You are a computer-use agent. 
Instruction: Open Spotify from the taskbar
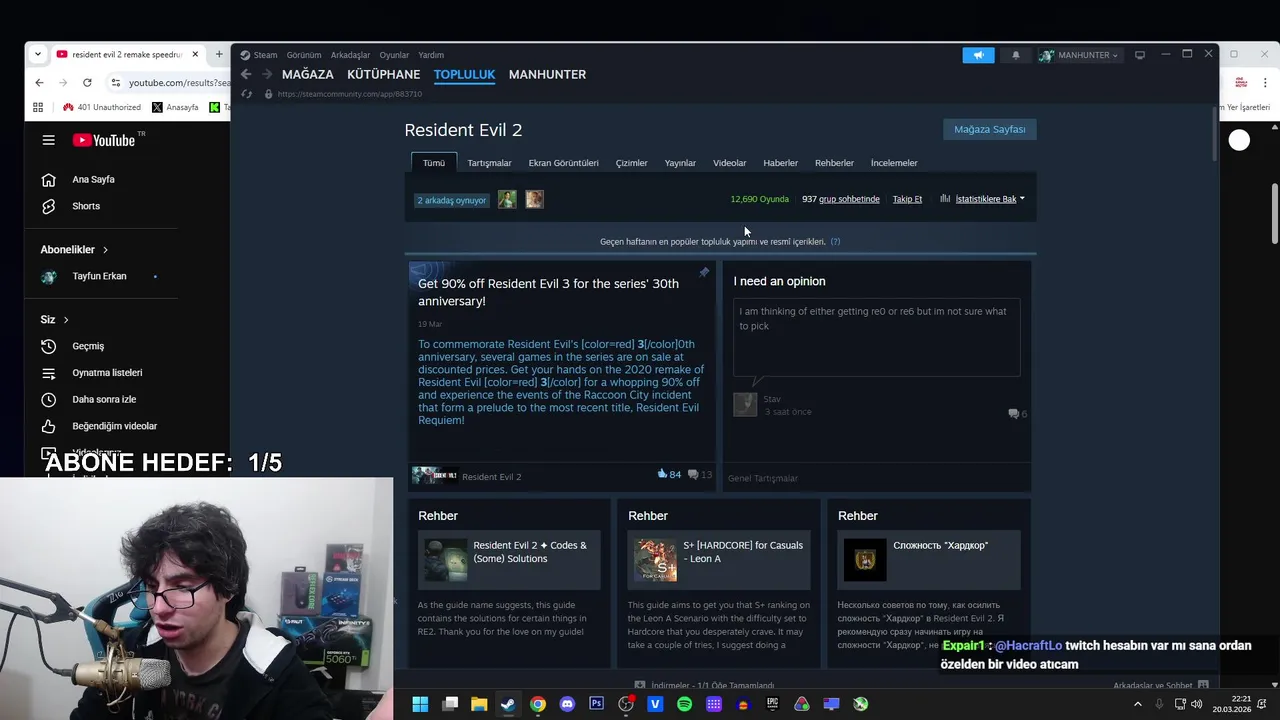click(x=684, y=704)
